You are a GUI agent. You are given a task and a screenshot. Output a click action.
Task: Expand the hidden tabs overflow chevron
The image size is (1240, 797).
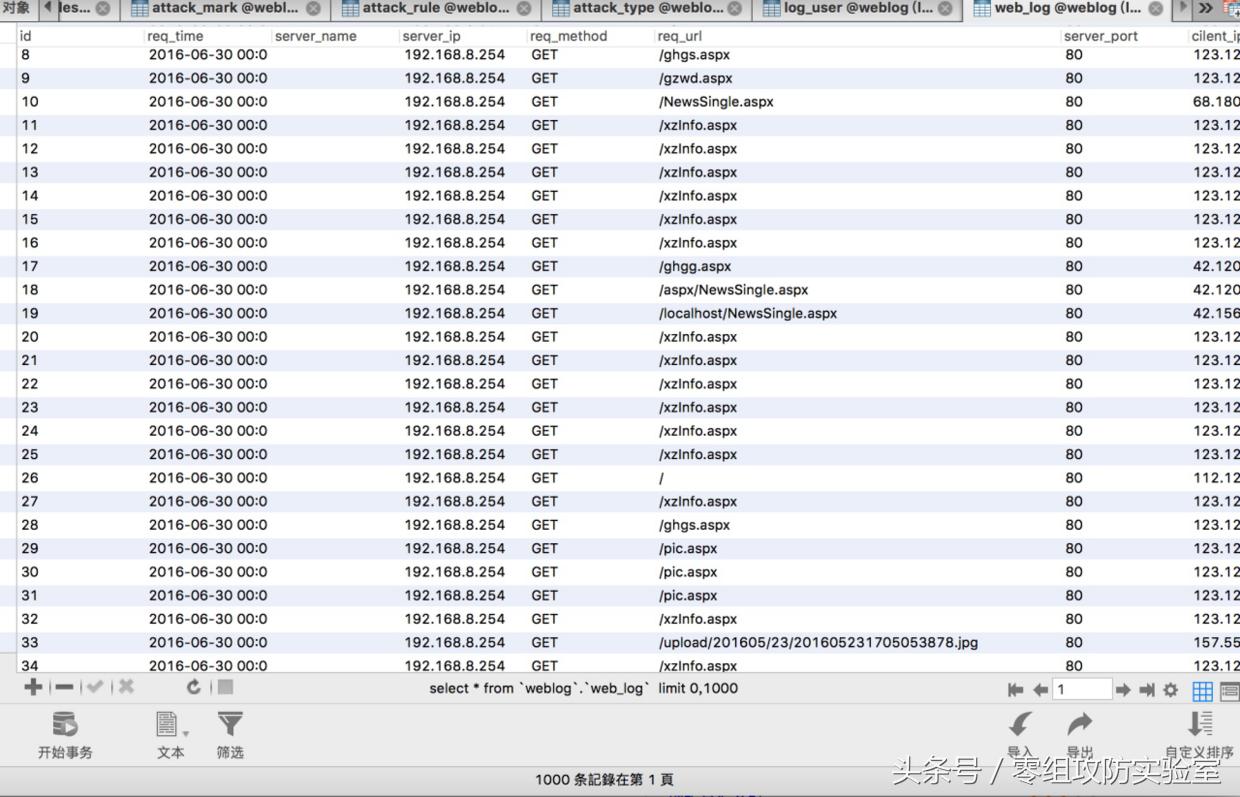point(1206,9)
